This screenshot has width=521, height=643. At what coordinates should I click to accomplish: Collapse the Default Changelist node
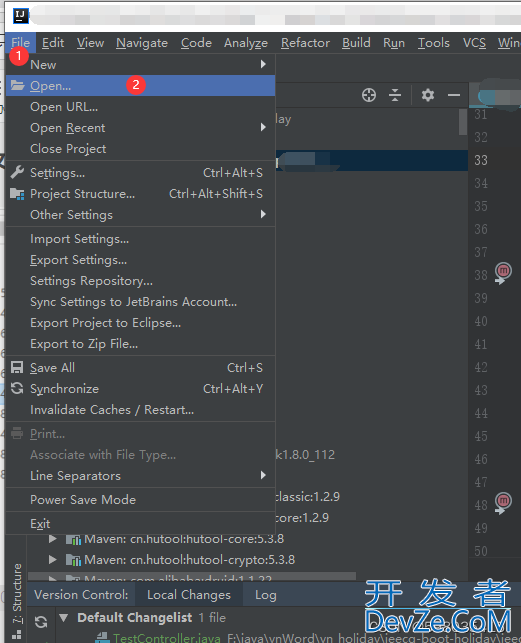(x=64, y=617)
